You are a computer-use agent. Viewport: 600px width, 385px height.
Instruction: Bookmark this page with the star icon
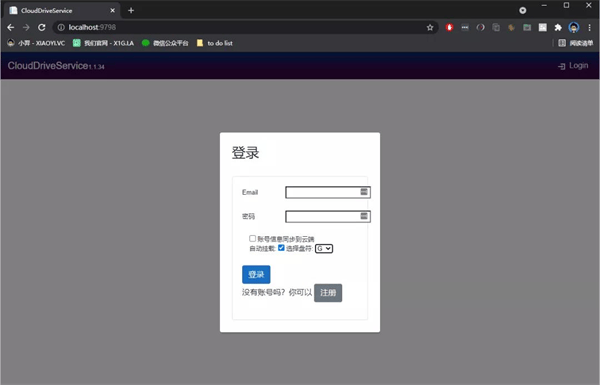pos(430,27)
